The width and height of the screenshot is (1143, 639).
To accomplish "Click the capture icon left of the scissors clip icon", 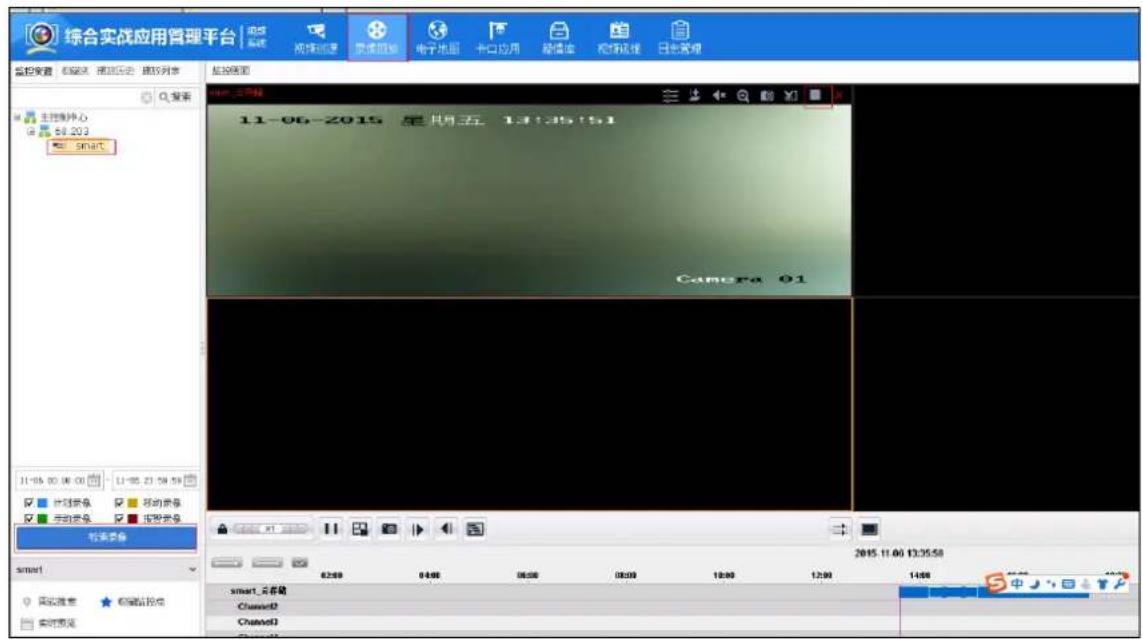I will point(767,95).
